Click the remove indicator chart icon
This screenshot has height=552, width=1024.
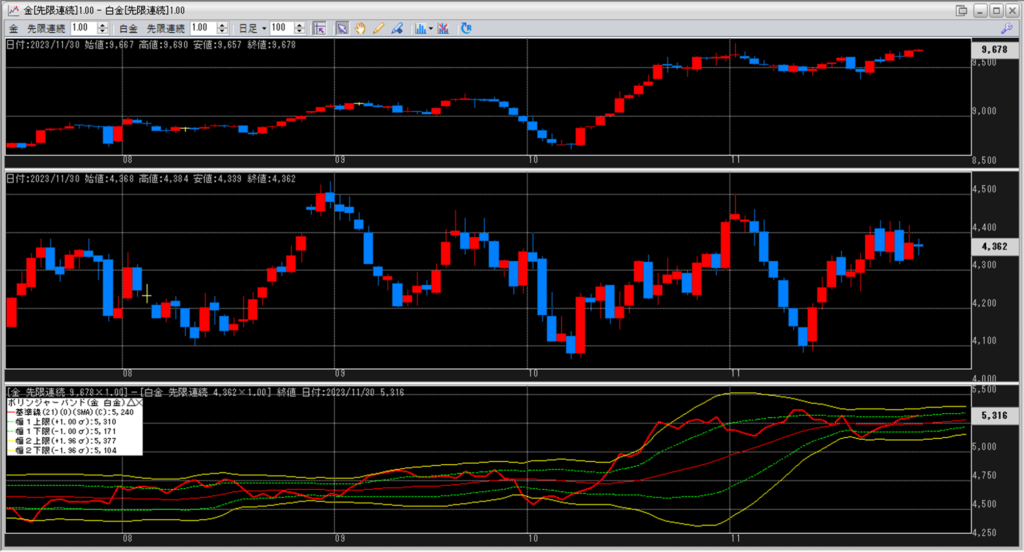pyautogui.click(x=443, y=28)
